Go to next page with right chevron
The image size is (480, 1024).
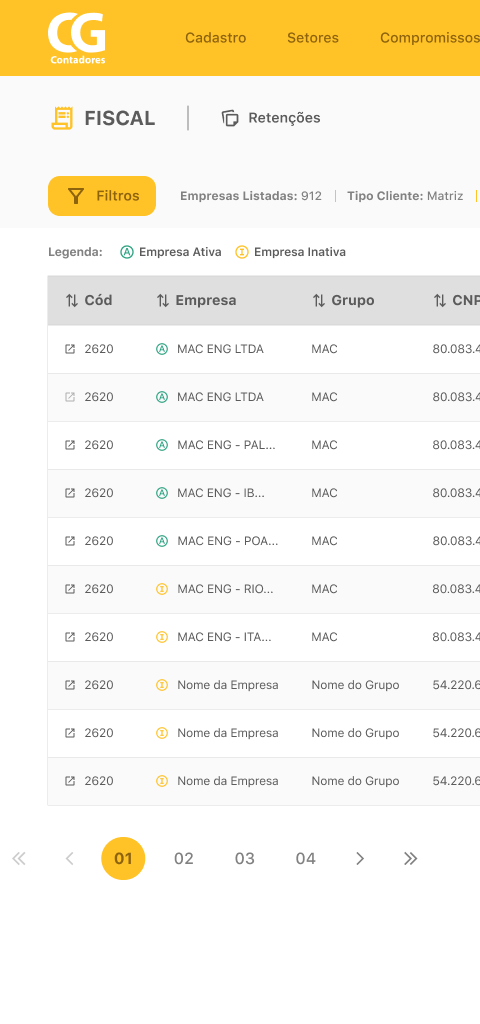point(360,859)
